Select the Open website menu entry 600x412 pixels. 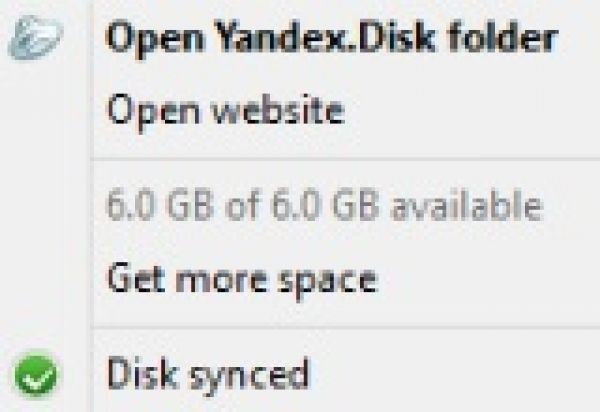[225, 109]
